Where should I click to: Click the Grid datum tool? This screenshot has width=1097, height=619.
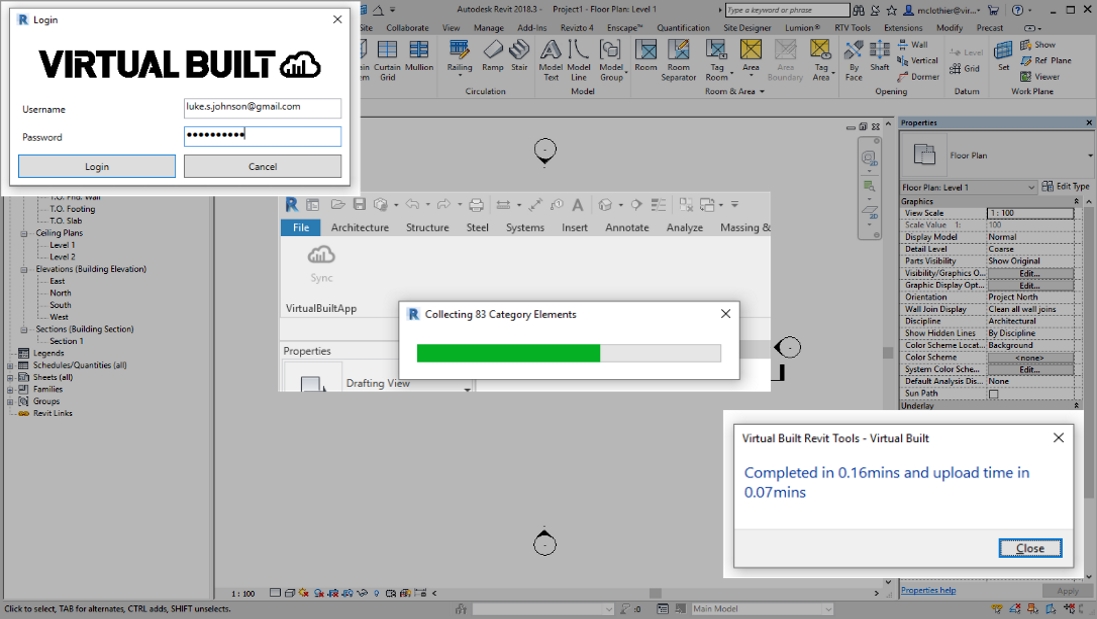965,69
